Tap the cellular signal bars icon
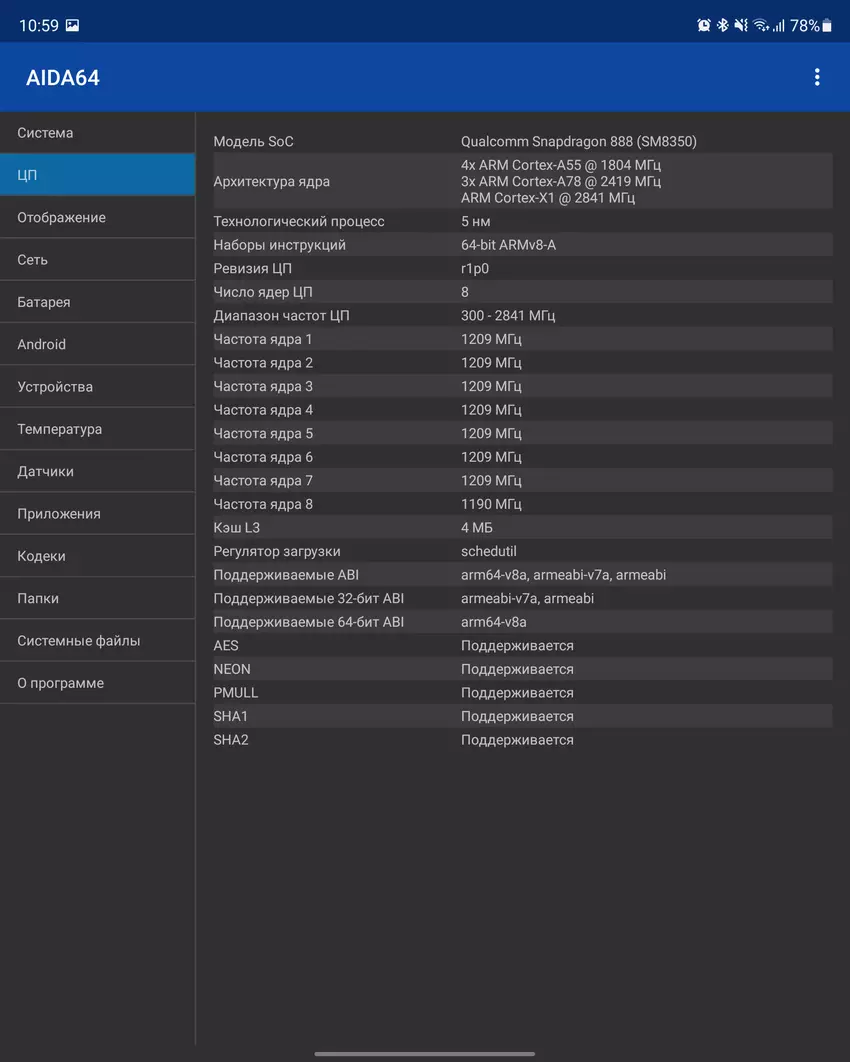Screen dimensions: 850x1062 coord(778,26)
